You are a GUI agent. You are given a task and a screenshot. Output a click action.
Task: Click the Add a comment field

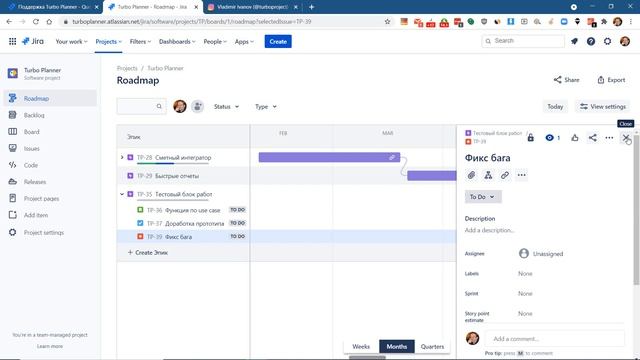click(x=555, y=339)
